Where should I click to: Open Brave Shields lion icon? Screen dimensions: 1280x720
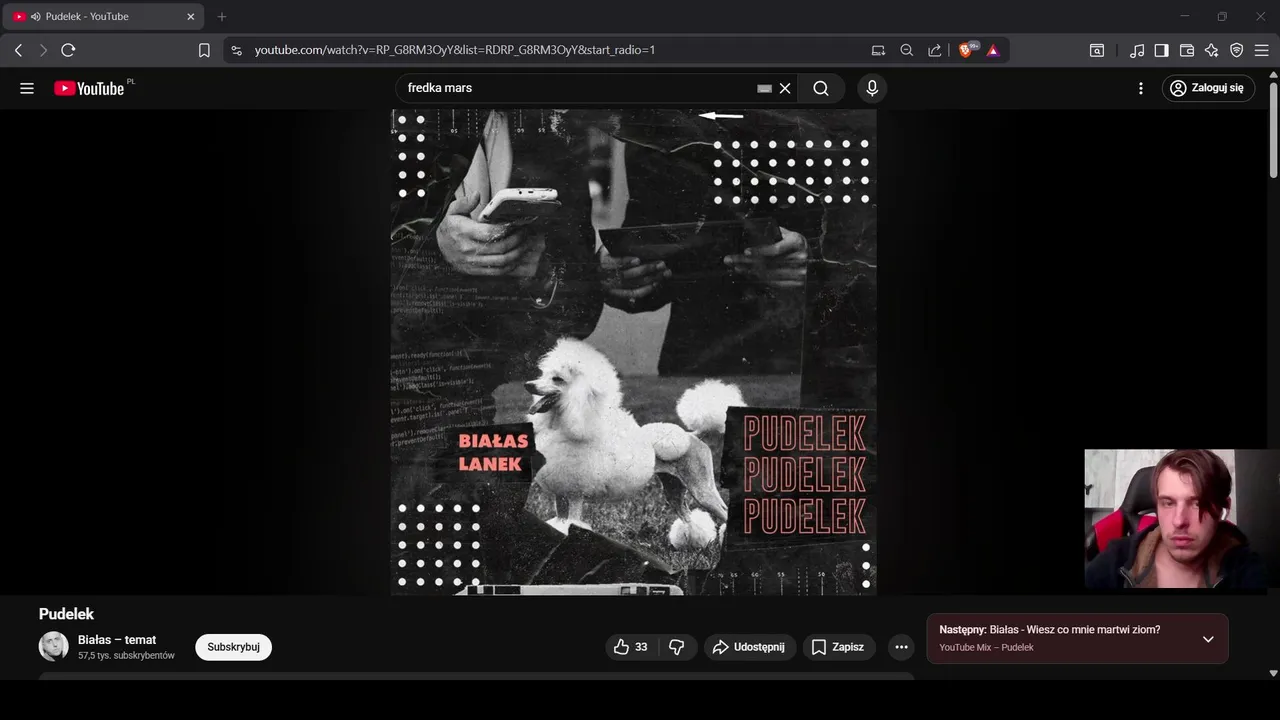click(967, 50)
